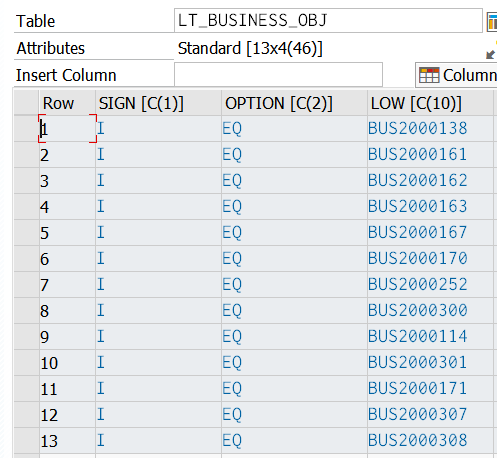Click the table icon beside LT_BUSINESS_OBJ field

[492, 22]
